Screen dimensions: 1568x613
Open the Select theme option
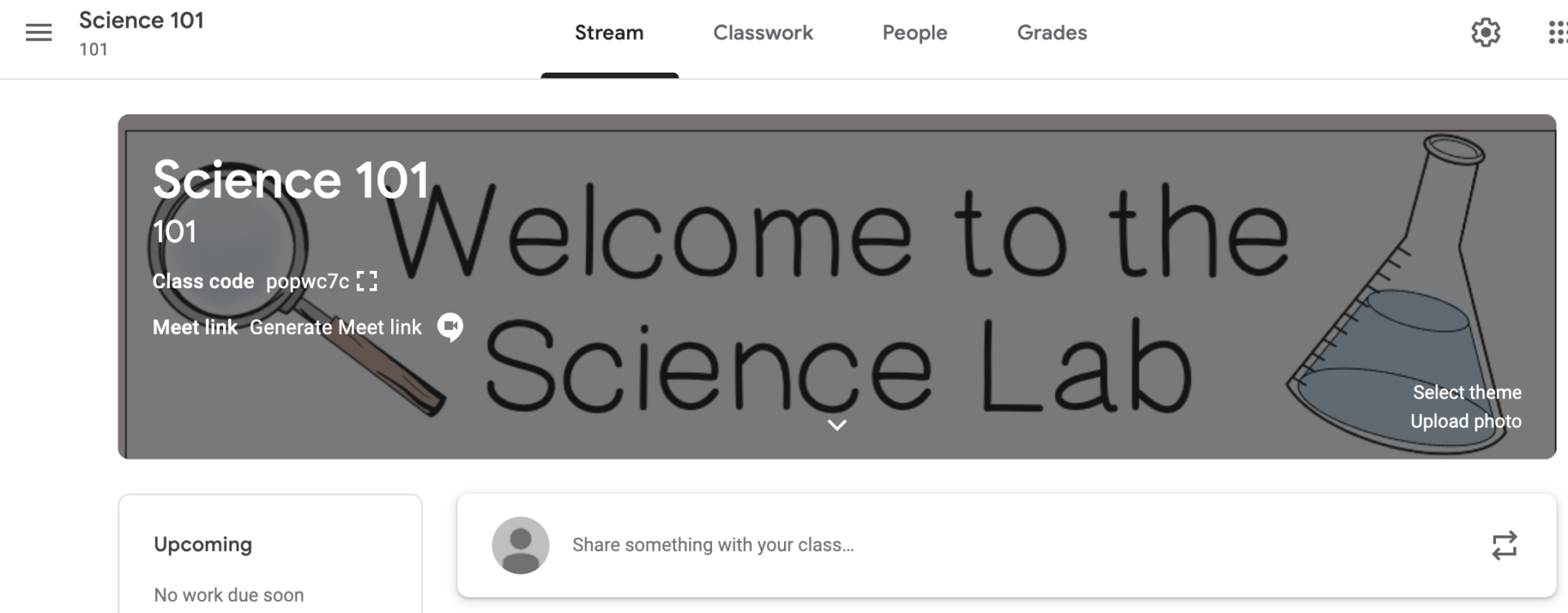coord(1467,392)
